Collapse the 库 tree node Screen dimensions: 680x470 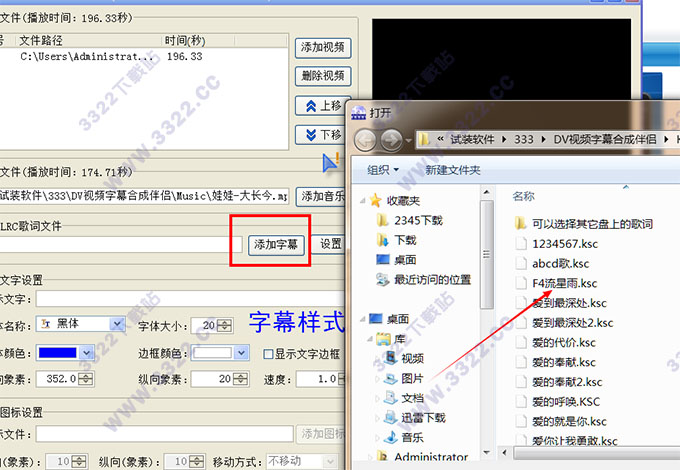tap(370, 339)
